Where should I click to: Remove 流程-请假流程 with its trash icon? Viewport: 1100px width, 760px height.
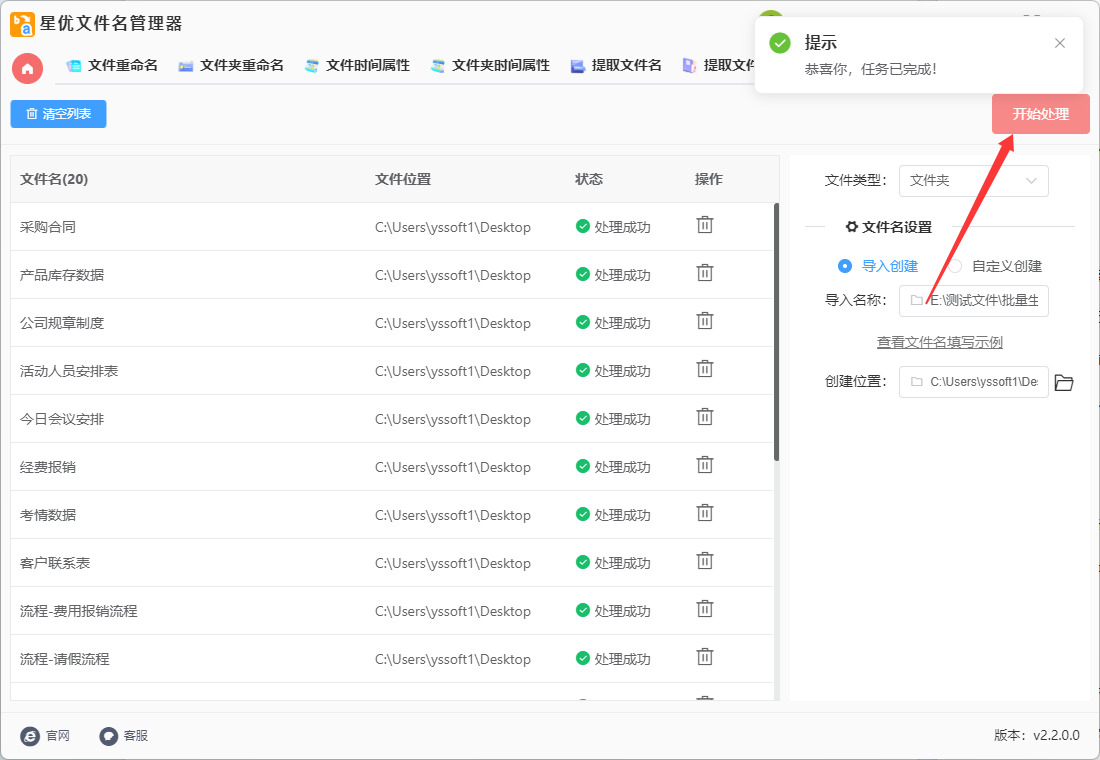[x=704, y=658]
